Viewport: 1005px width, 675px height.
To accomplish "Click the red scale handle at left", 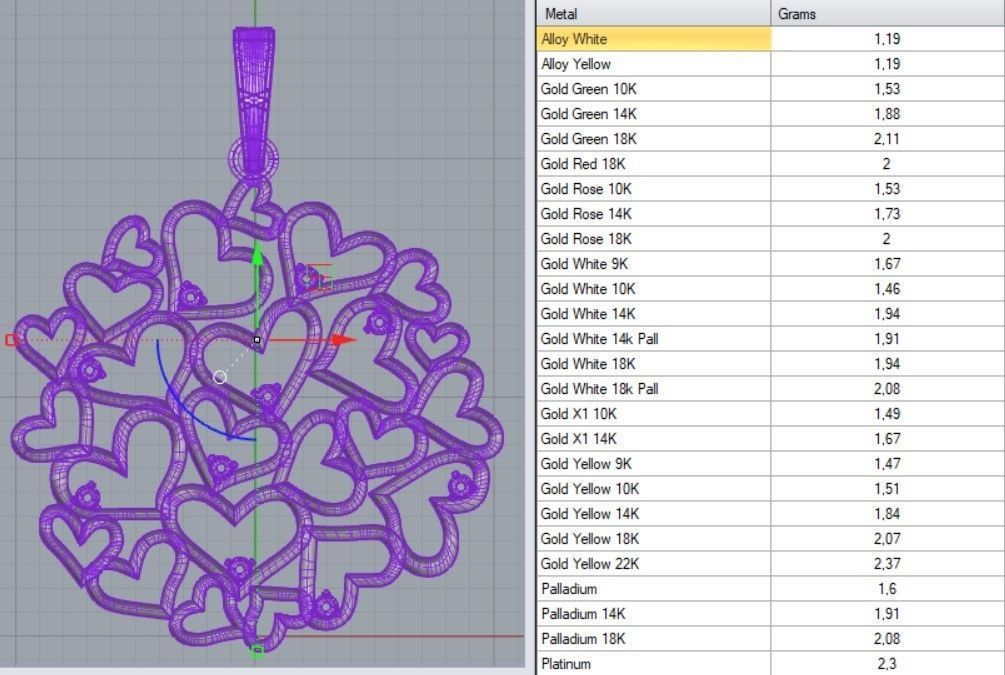I will (x=11, y=340).
